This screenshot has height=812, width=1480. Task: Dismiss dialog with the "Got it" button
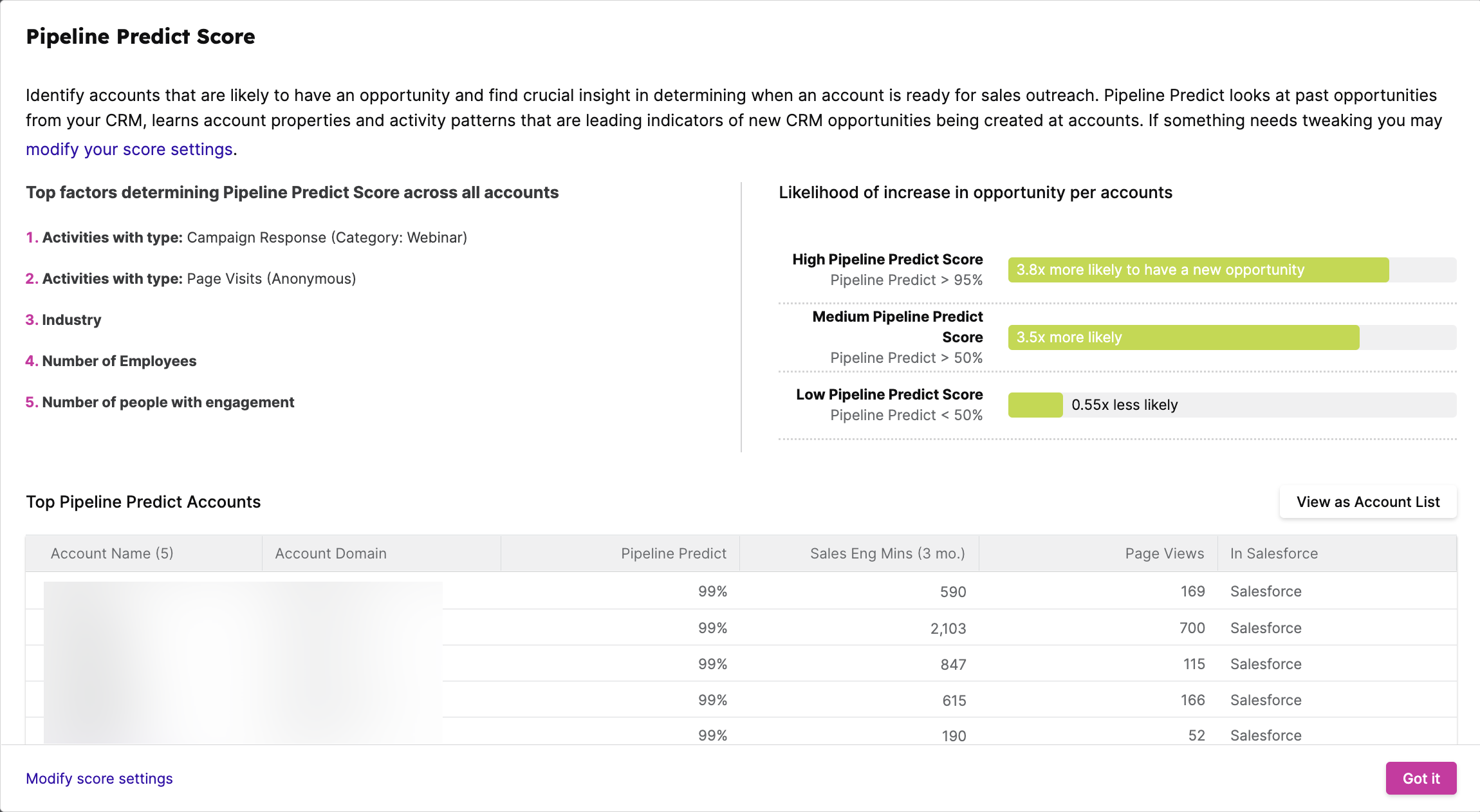1421,778
